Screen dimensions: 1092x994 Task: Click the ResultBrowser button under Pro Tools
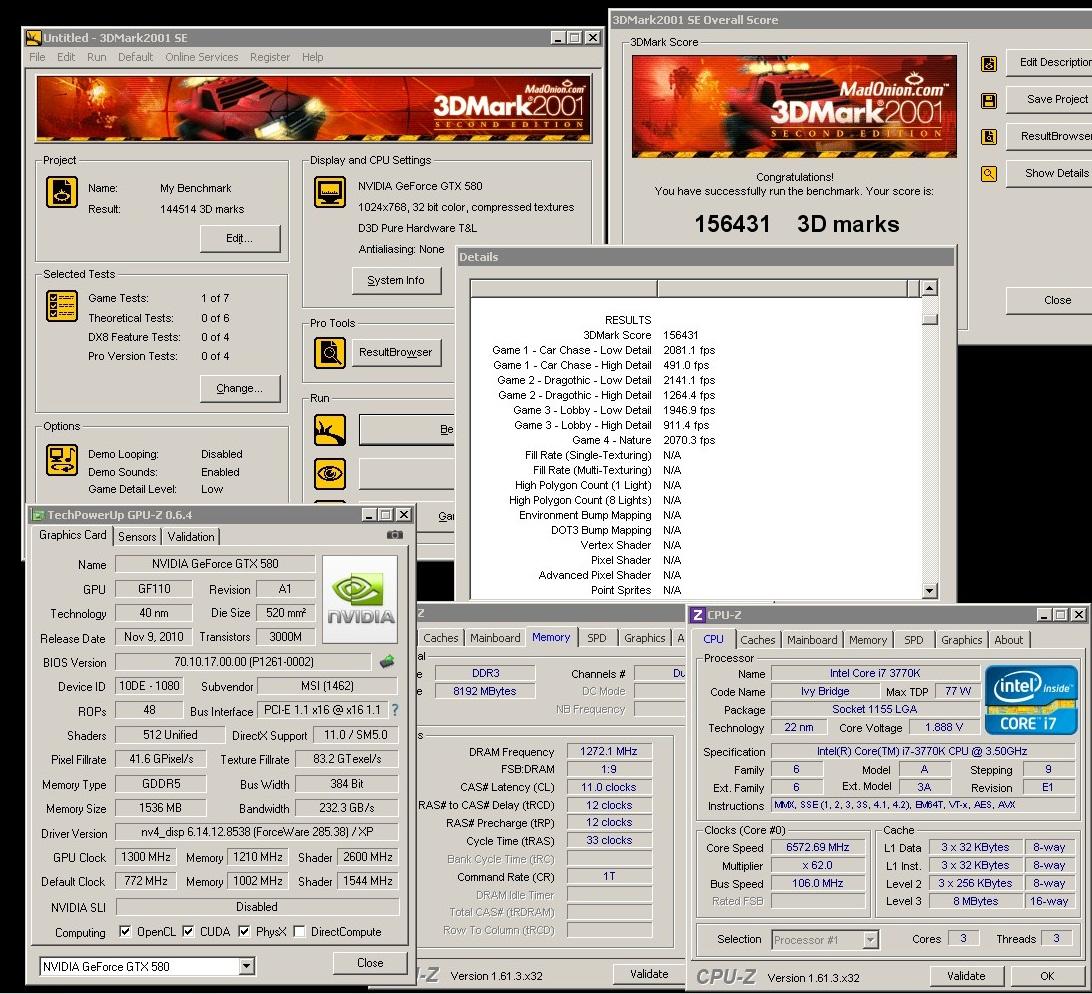click(396, 352)
